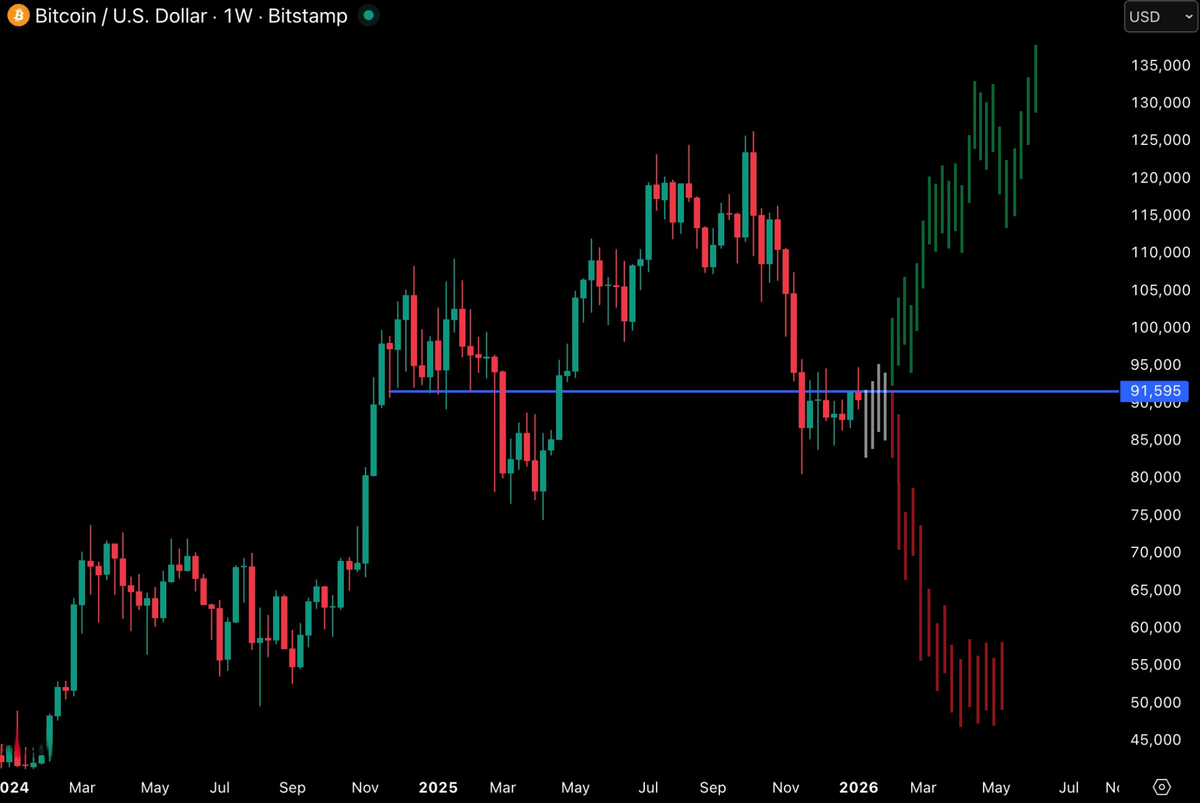
Task: Open chart settings gear icon
Action: [x=1161, y=786]
